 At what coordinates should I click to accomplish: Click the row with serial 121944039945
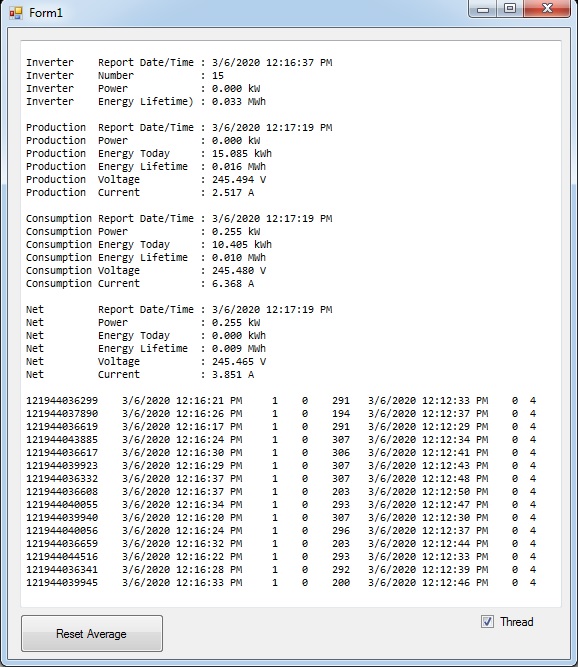(x=281, y=582)
